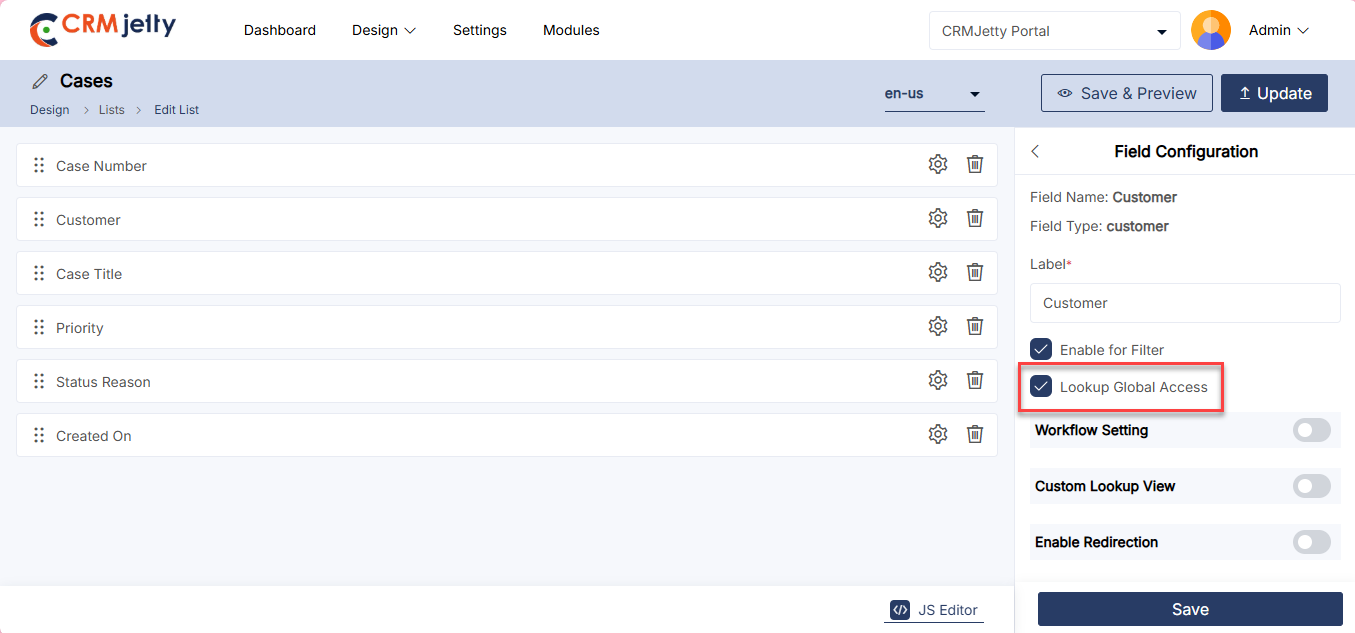Click the trash icon for Created On

pyautogui.click(x=974, y=435)
